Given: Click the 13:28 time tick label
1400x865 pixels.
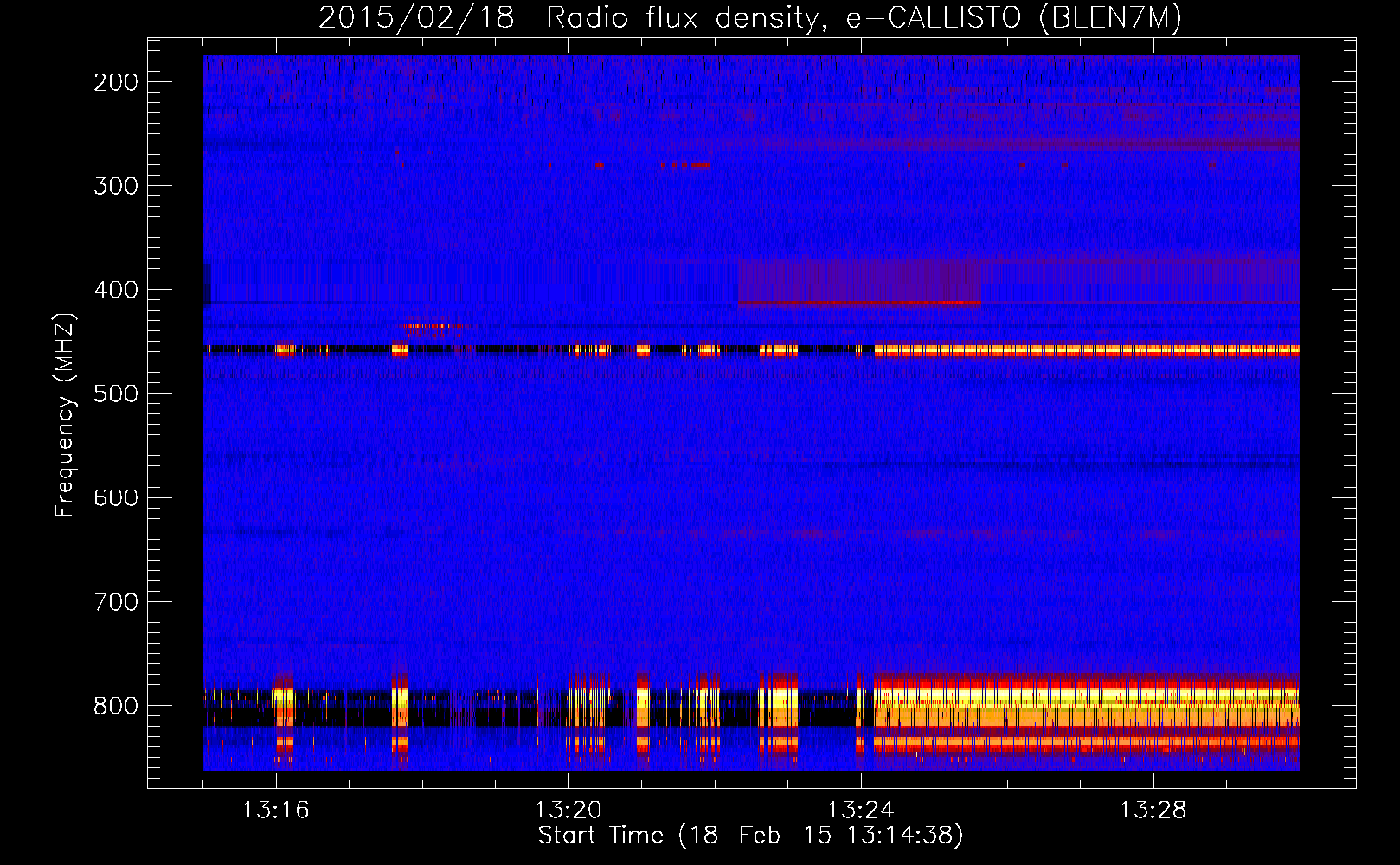Looking at the screenshot, I should pos(1153,811).
